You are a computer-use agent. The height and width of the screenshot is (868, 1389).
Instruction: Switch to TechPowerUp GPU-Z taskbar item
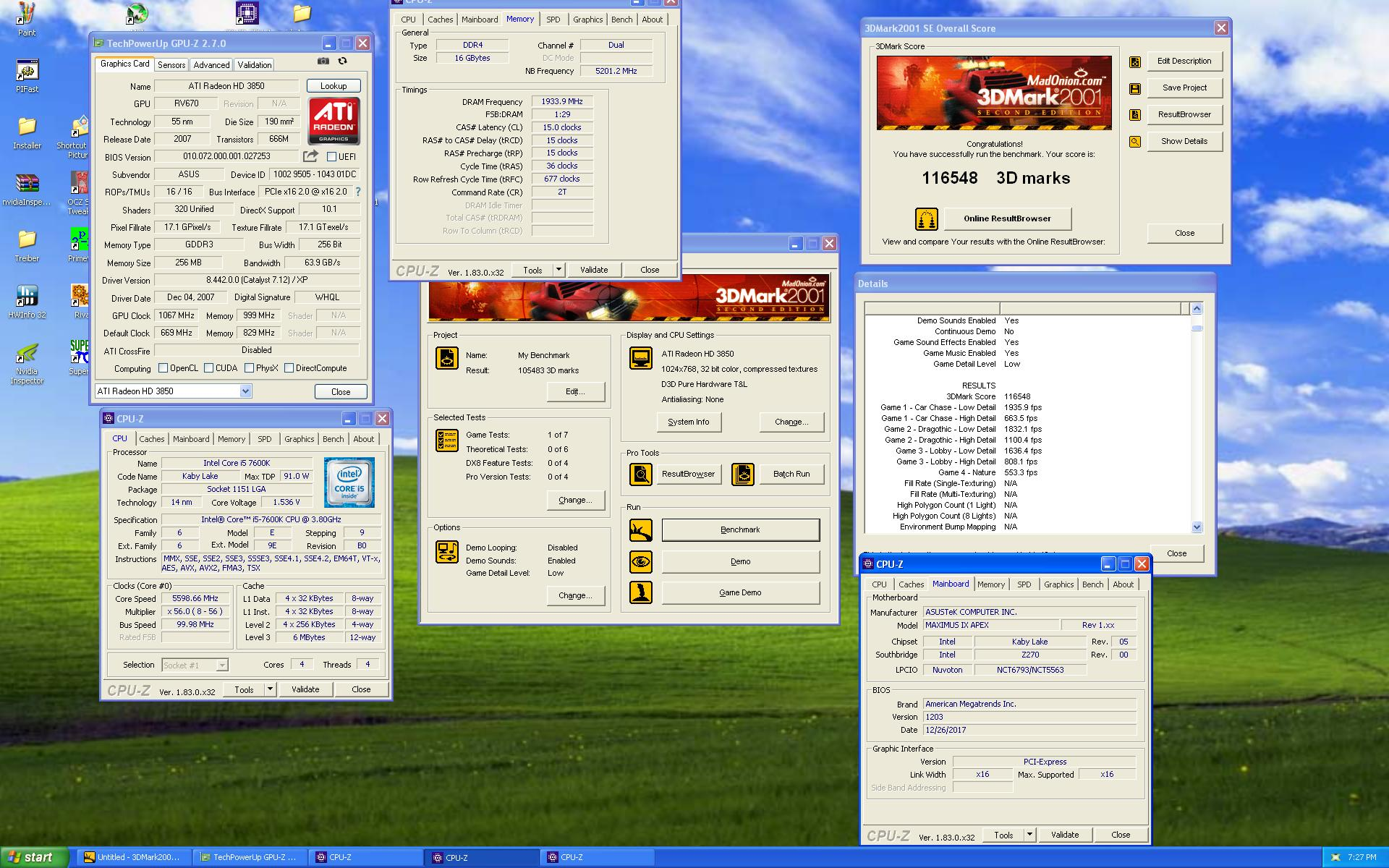click(250, 857)
